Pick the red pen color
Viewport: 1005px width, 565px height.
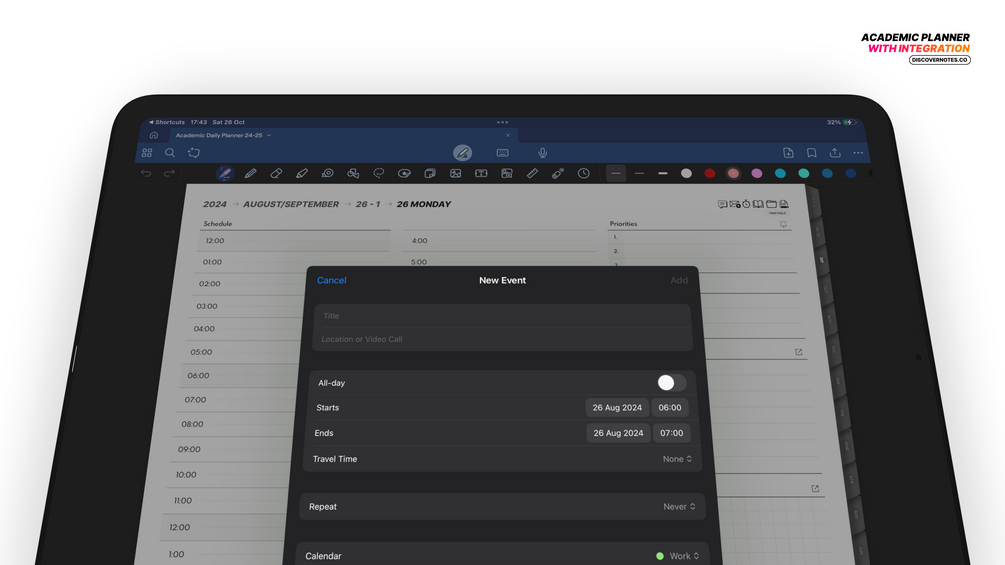[x=710, y=173]
